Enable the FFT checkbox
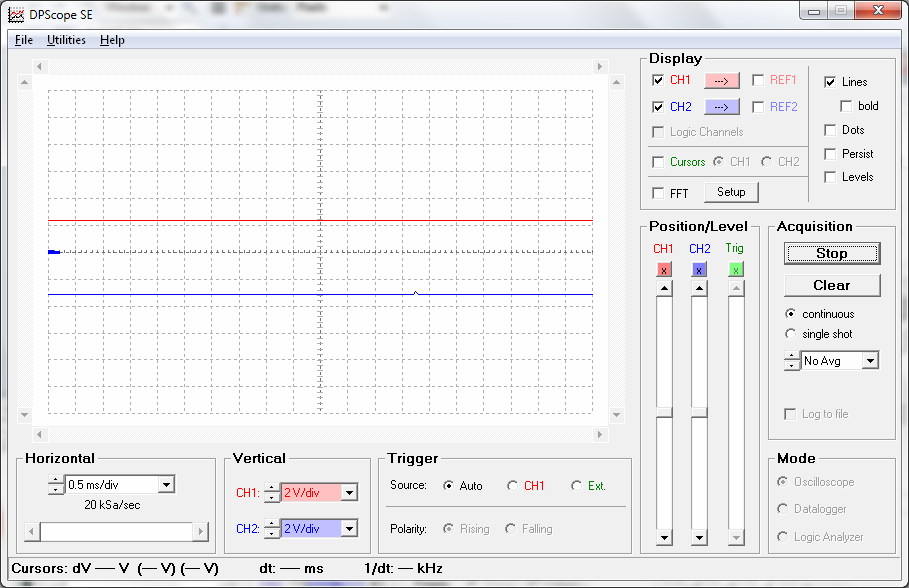909x588 pixels. click(x=658, y=193)
